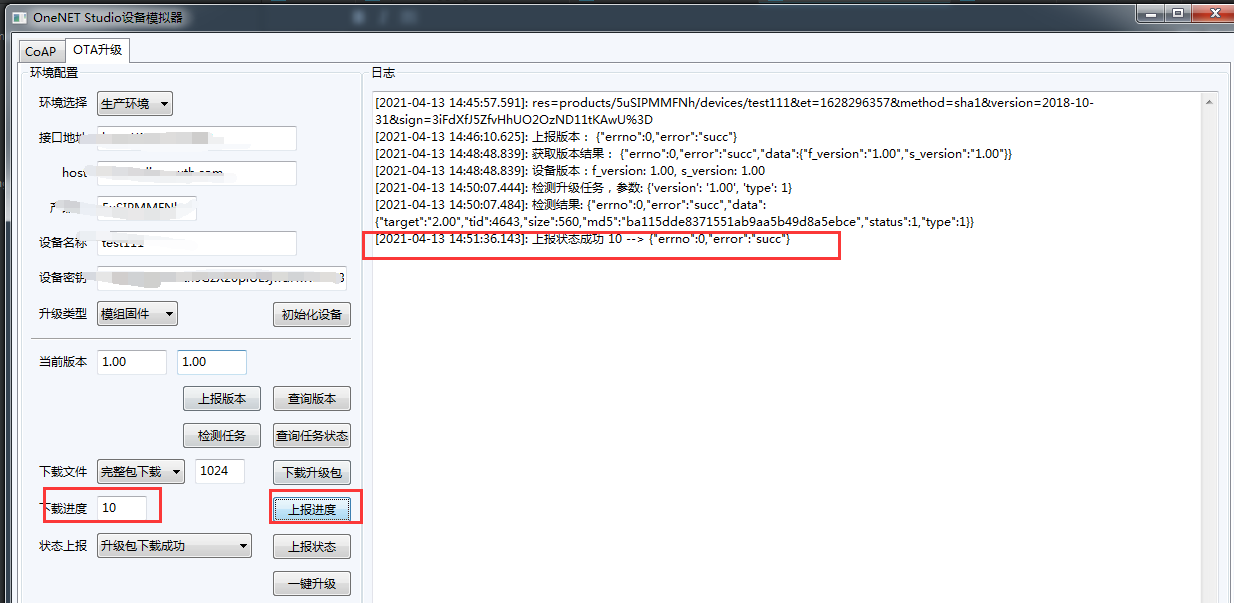Viewport: 1234px width, 603px height.
Task: Click the '环境配置' group label
Action: (x=54, y=72)
